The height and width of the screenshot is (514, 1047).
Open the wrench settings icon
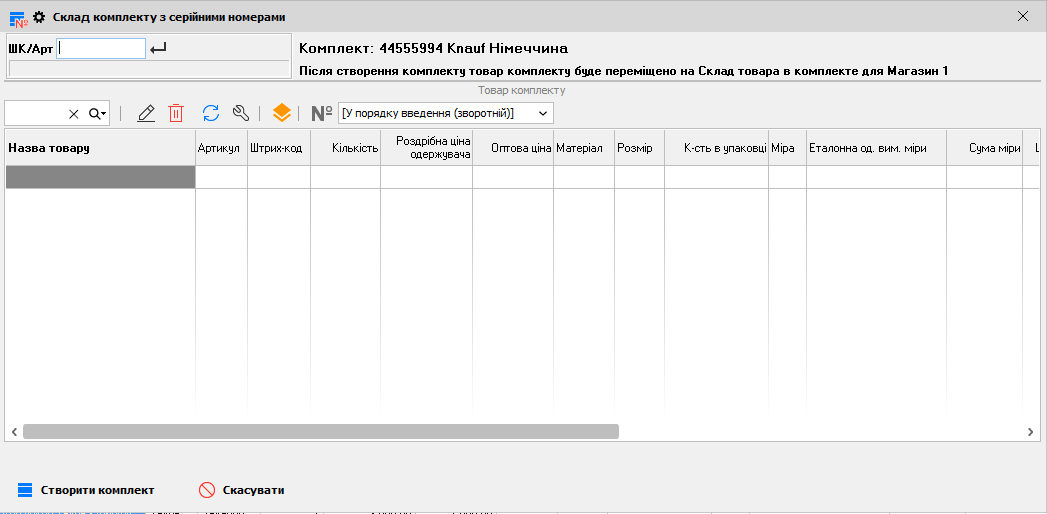[x=240, y=114]
